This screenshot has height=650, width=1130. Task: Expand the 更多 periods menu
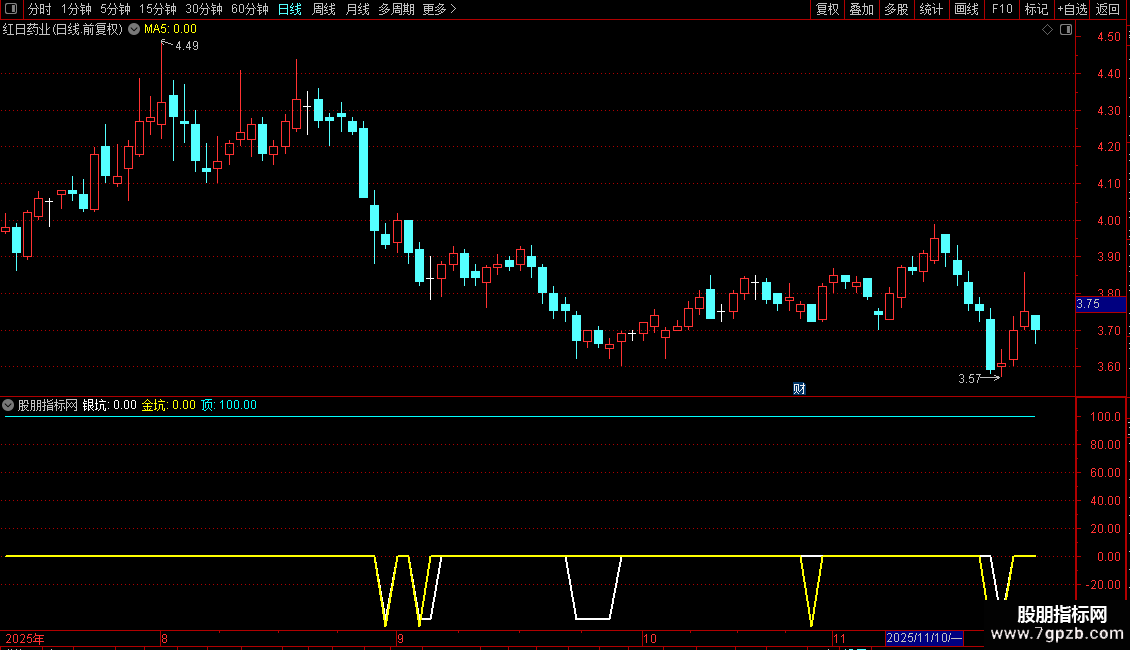(x=440, y=9)
